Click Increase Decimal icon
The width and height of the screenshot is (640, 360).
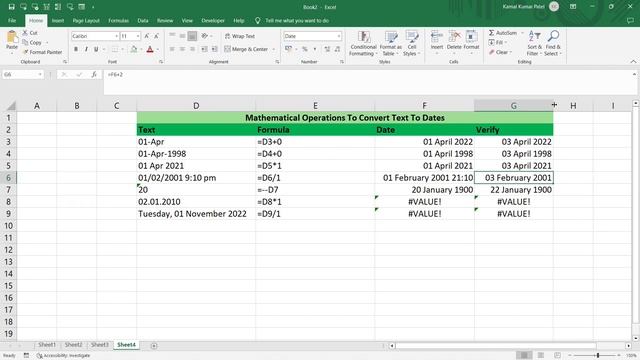coord(327,49)
